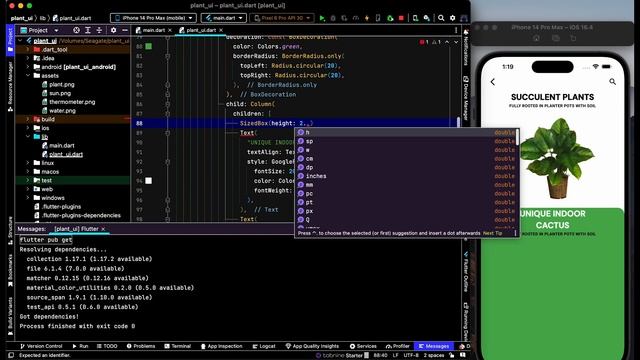This screenshot has height=360, width=640.
Task: Open App Inspection tool tab
Action: (222, 346)
